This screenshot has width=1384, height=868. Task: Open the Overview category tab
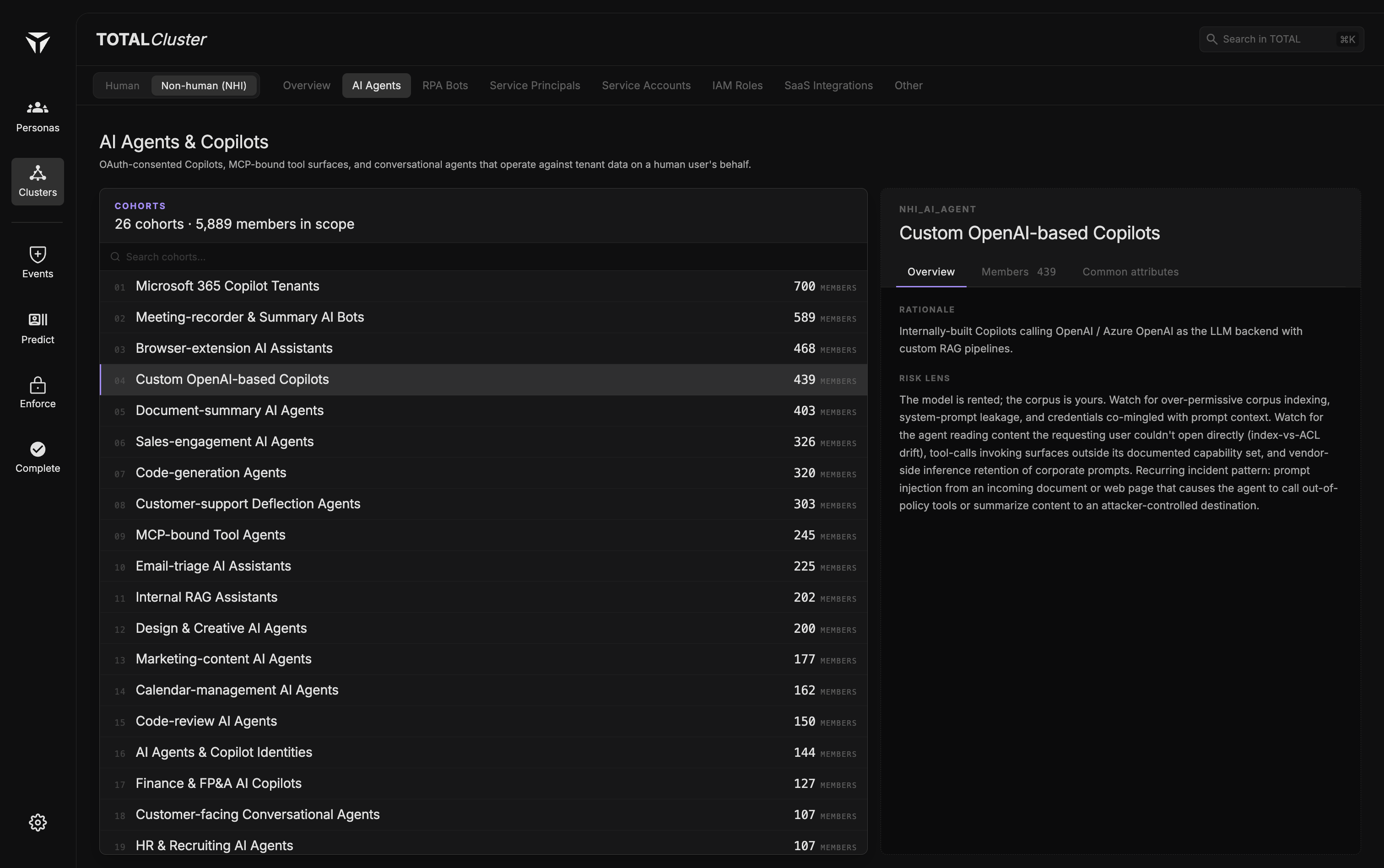pyautogui.click(x=307, y=86)
